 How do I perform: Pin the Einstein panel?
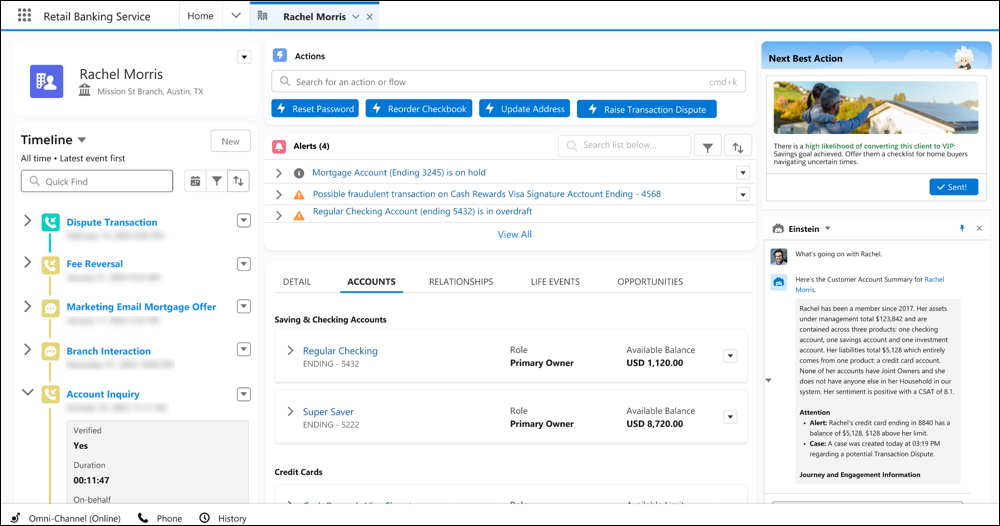[962, 228]
